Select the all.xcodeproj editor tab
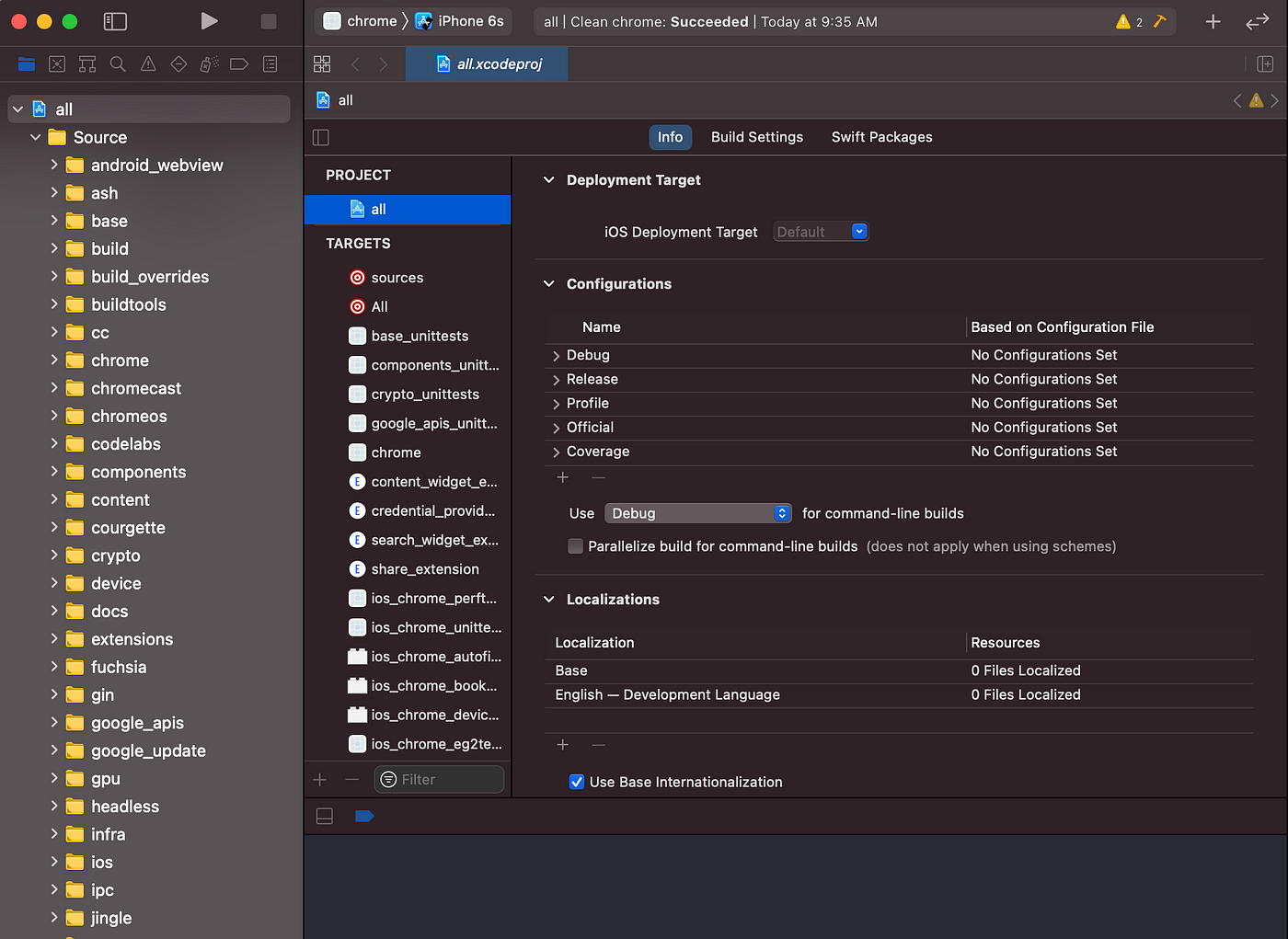 (488, 63)
